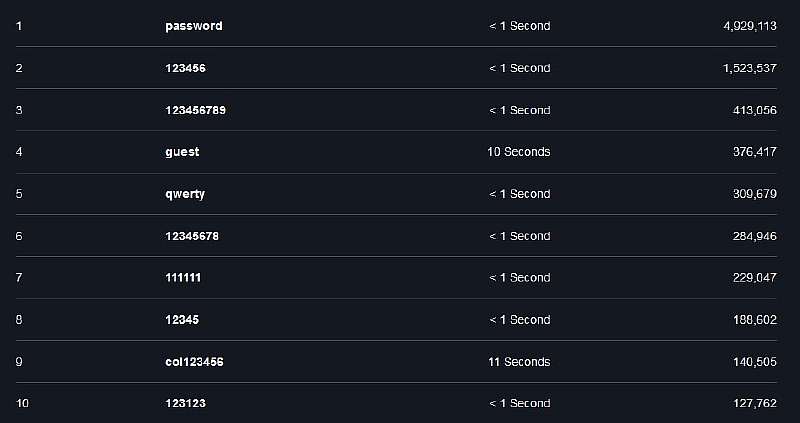This screenshot has height=423, width=800.
Task: Click the 123456789 password entry
Action: (x=196, y=110)
